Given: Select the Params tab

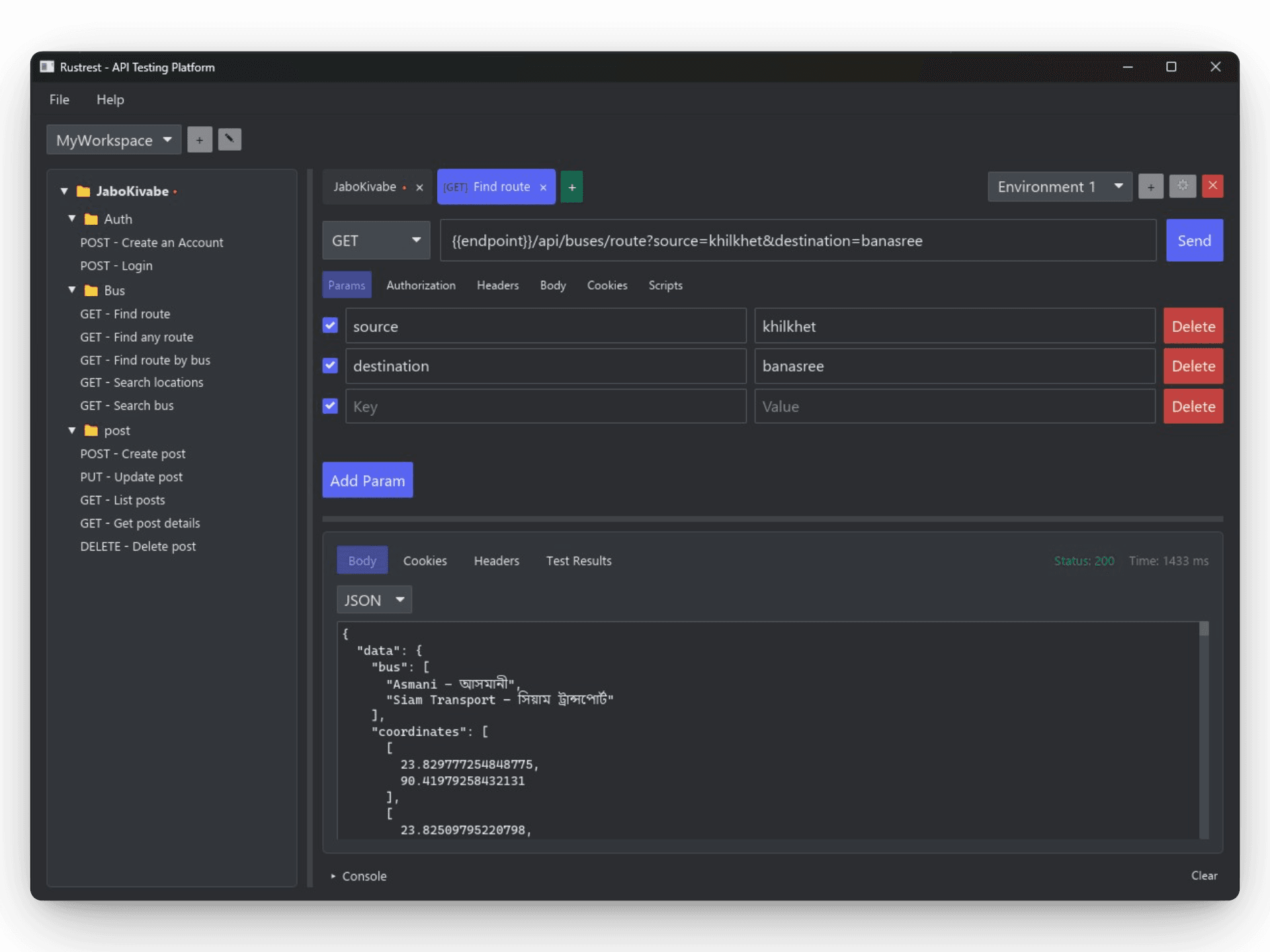Looking at the screenshot, I should point(347,285).
